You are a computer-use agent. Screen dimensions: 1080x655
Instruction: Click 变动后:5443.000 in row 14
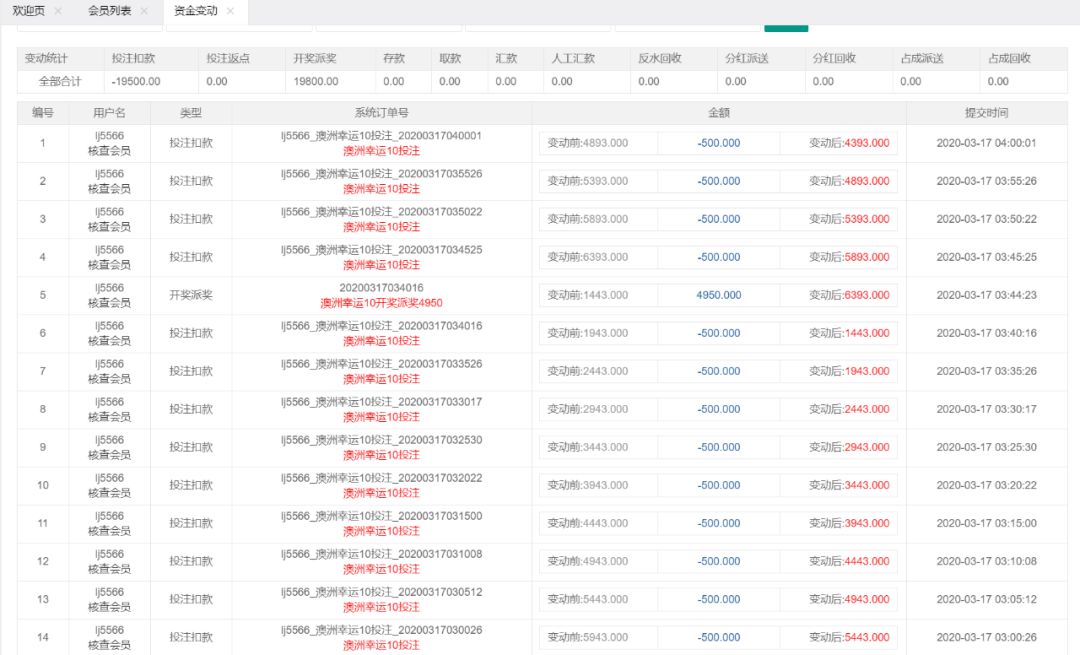pyautogui.click(x=849, y=637)
